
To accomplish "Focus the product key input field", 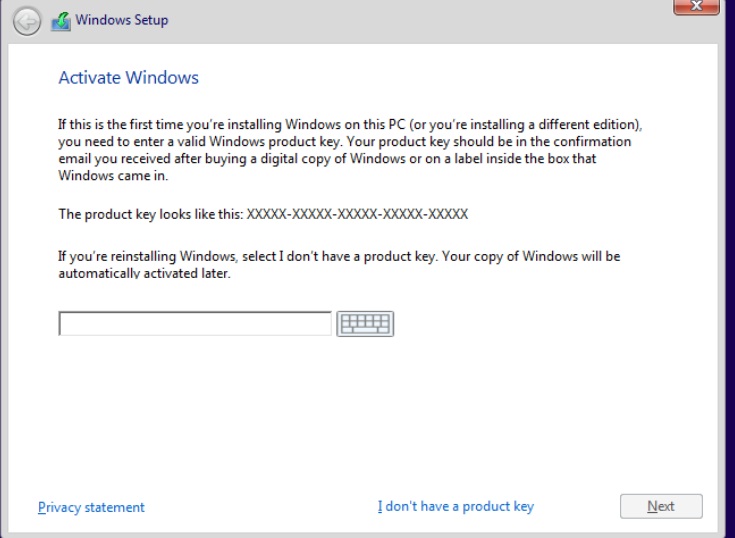I will point(195,324).
